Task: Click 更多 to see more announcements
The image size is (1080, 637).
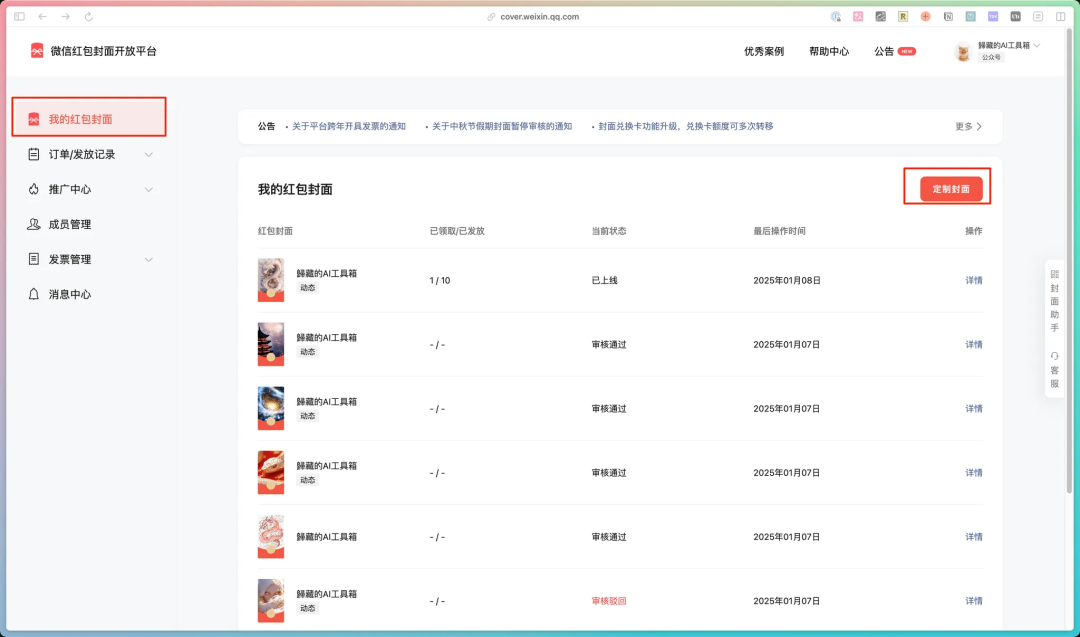Action: click(968, 126)
